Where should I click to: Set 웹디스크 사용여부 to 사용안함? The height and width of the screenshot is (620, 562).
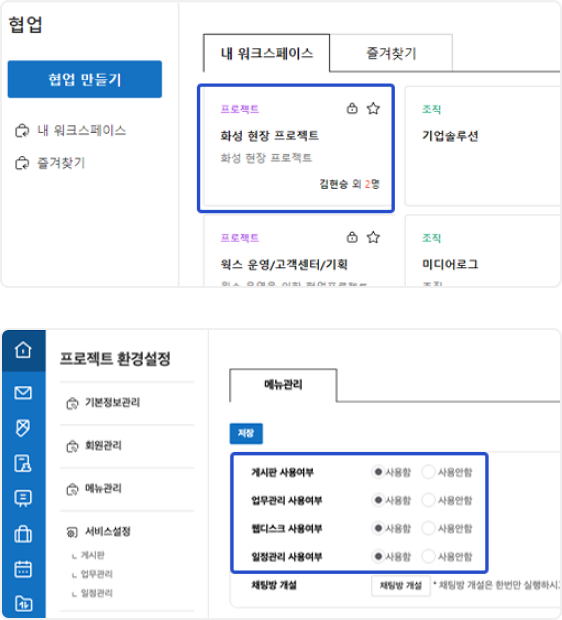(x=428, y=528)
